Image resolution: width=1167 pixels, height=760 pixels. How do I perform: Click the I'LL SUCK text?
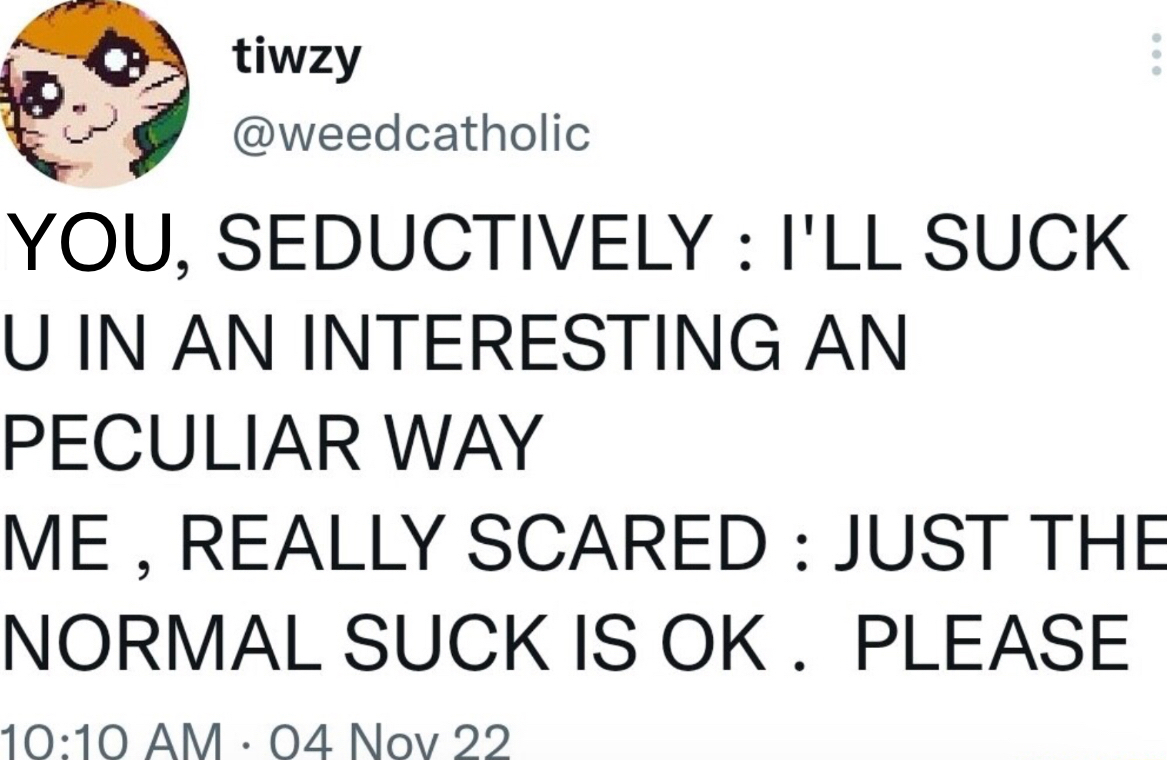951,244
